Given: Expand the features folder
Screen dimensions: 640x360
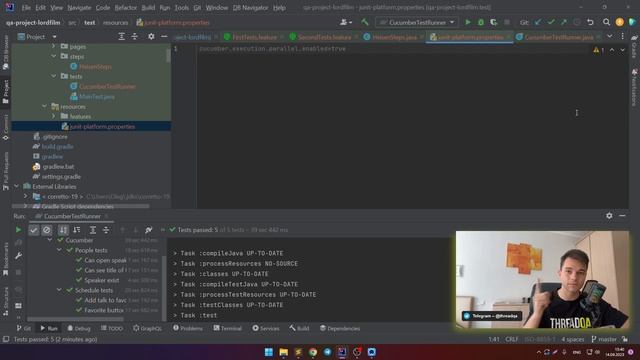Looking at the screenshot, I should (x=53, y=116).
